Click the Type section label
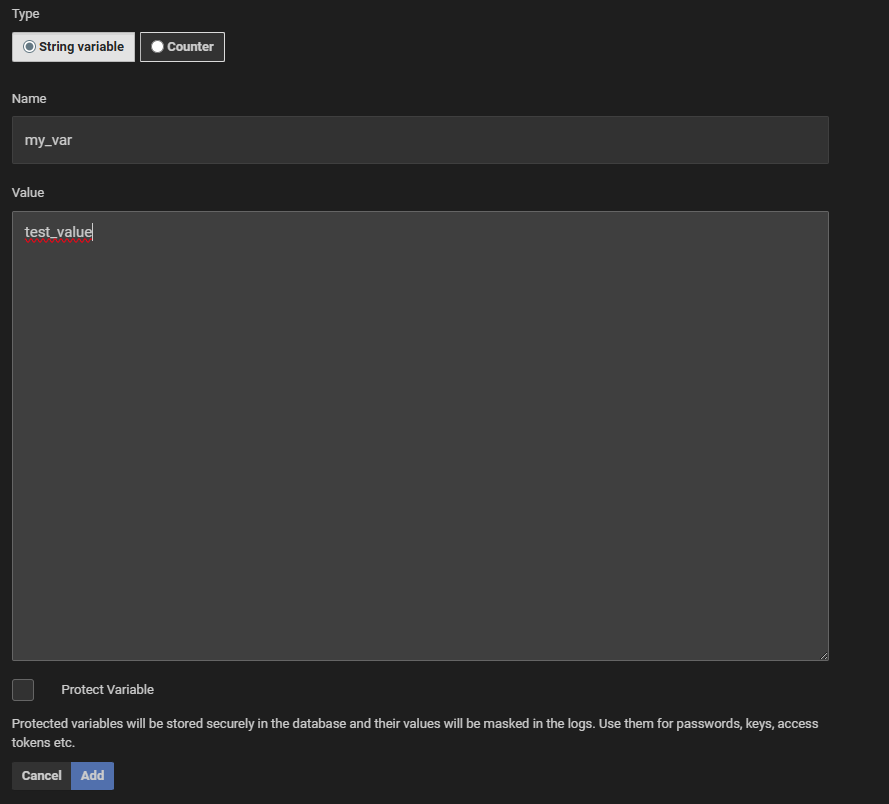The width and height of the screenshot is (889, 804). 25,13
